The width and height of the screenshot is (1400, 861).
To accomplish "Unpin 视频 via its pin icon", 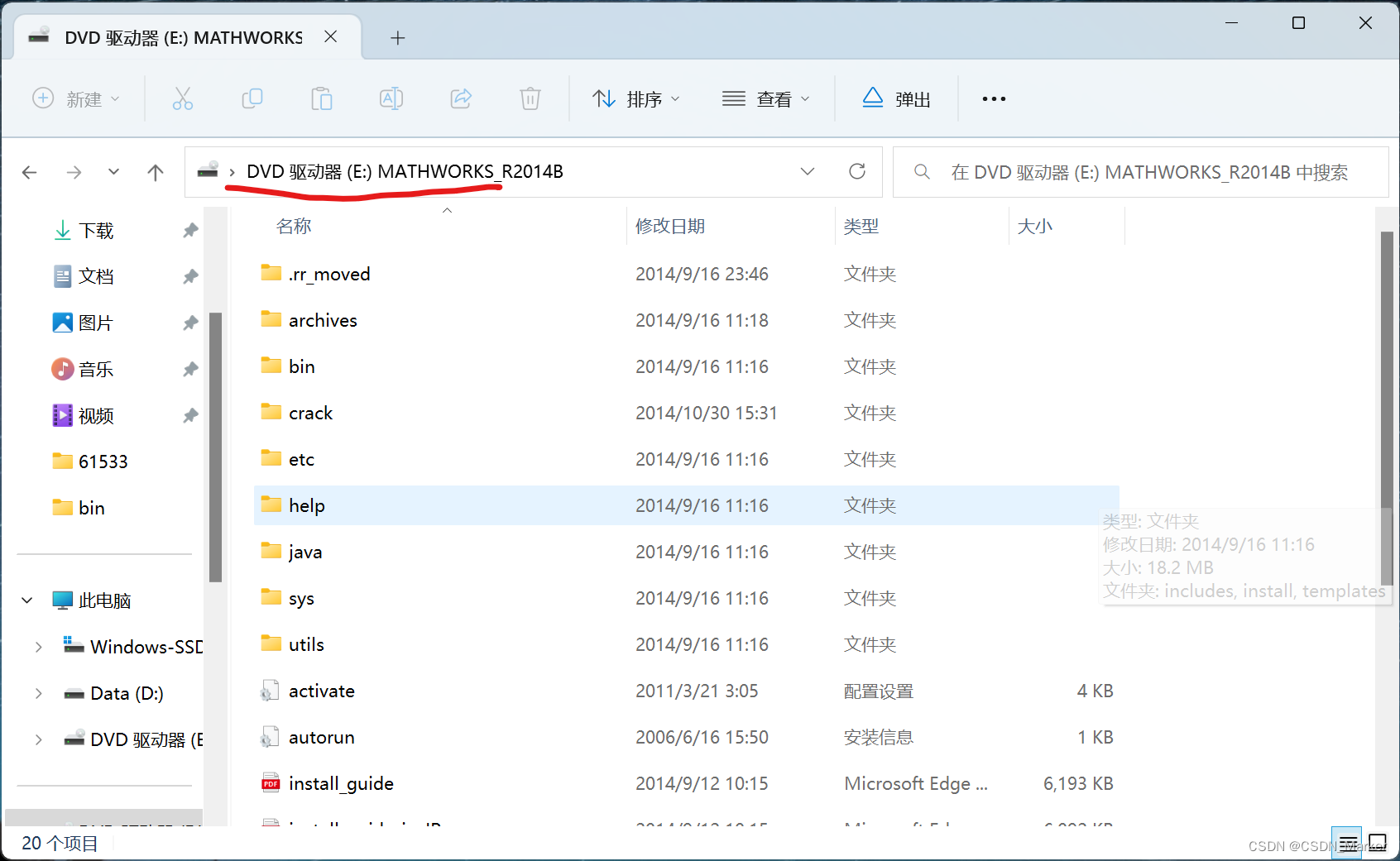I will (x=190, y=415).
